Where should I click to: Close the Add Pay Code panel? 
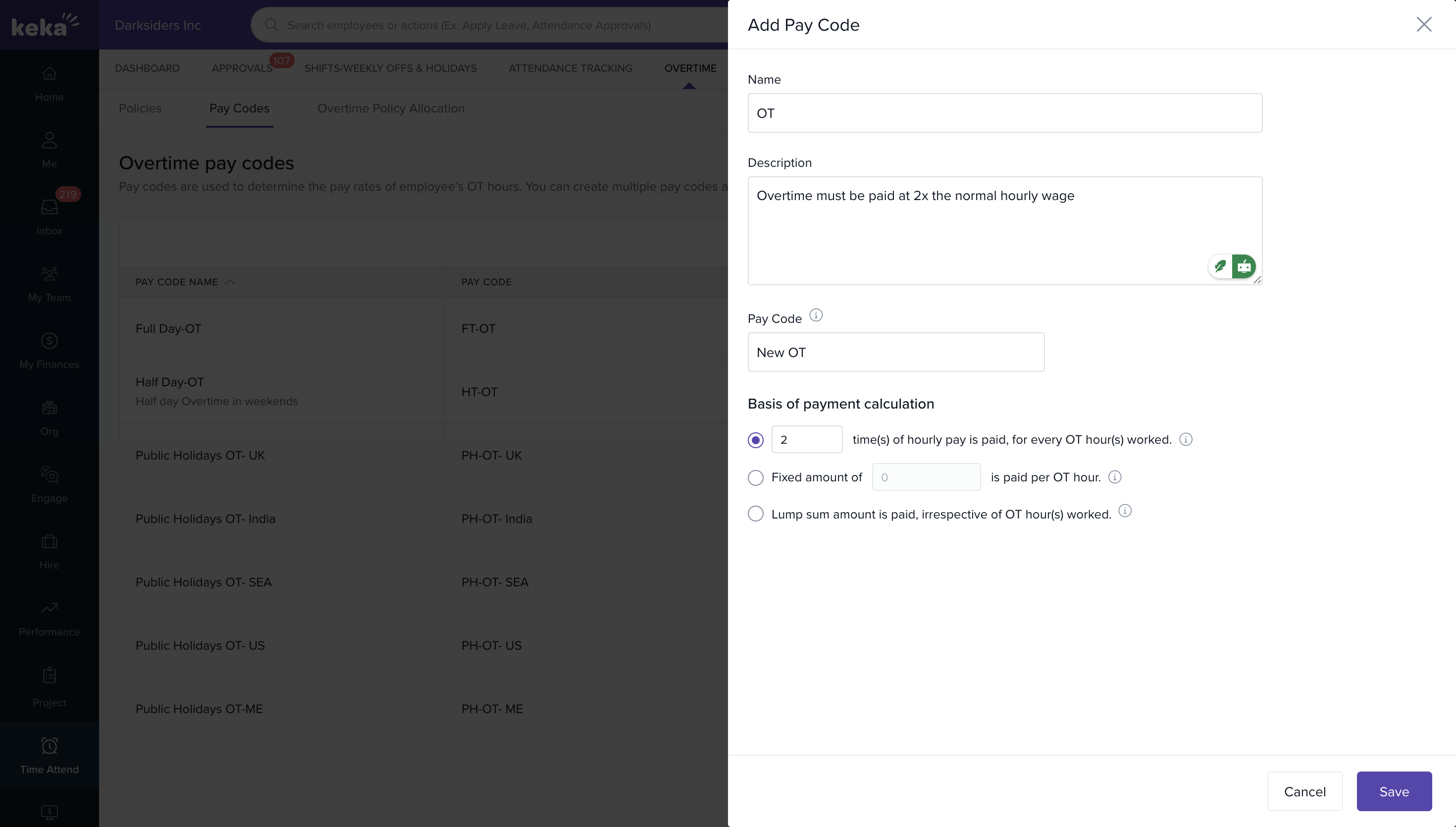1424,24
